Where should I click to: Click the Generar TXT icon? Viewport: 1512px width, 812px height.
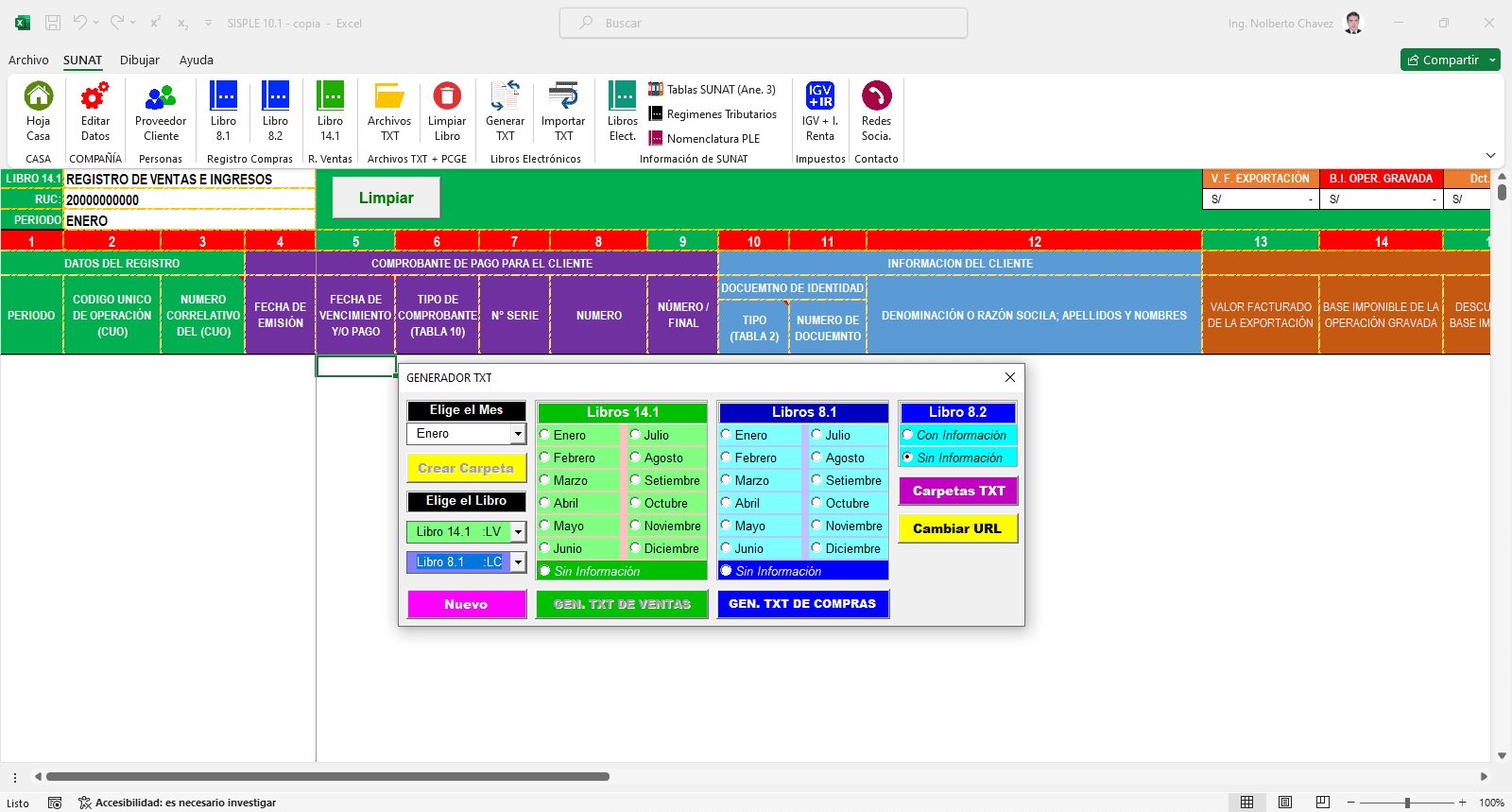505,96
